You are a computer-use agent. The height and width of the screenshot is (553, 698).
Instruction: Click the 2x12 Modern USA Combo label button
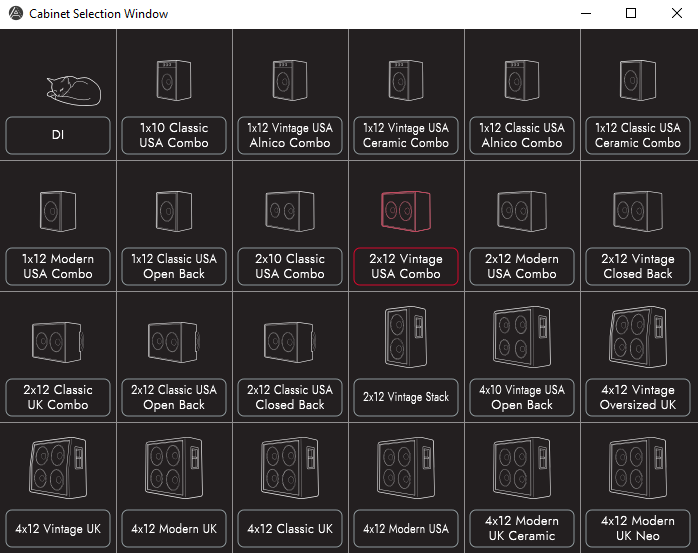point(522,266)
